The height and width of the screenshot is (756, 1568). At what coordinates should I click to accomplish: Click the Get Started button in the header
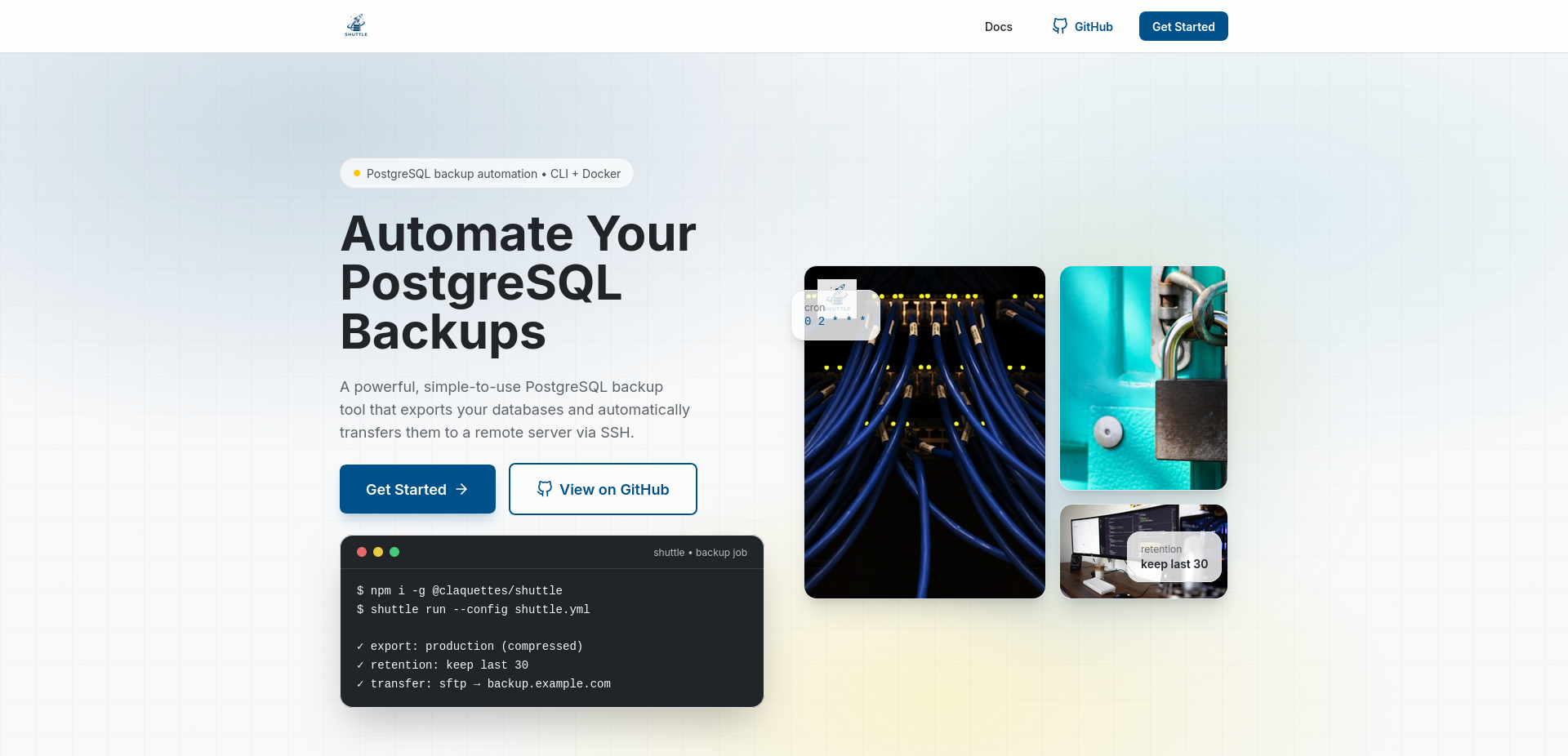pos(1183,26)
